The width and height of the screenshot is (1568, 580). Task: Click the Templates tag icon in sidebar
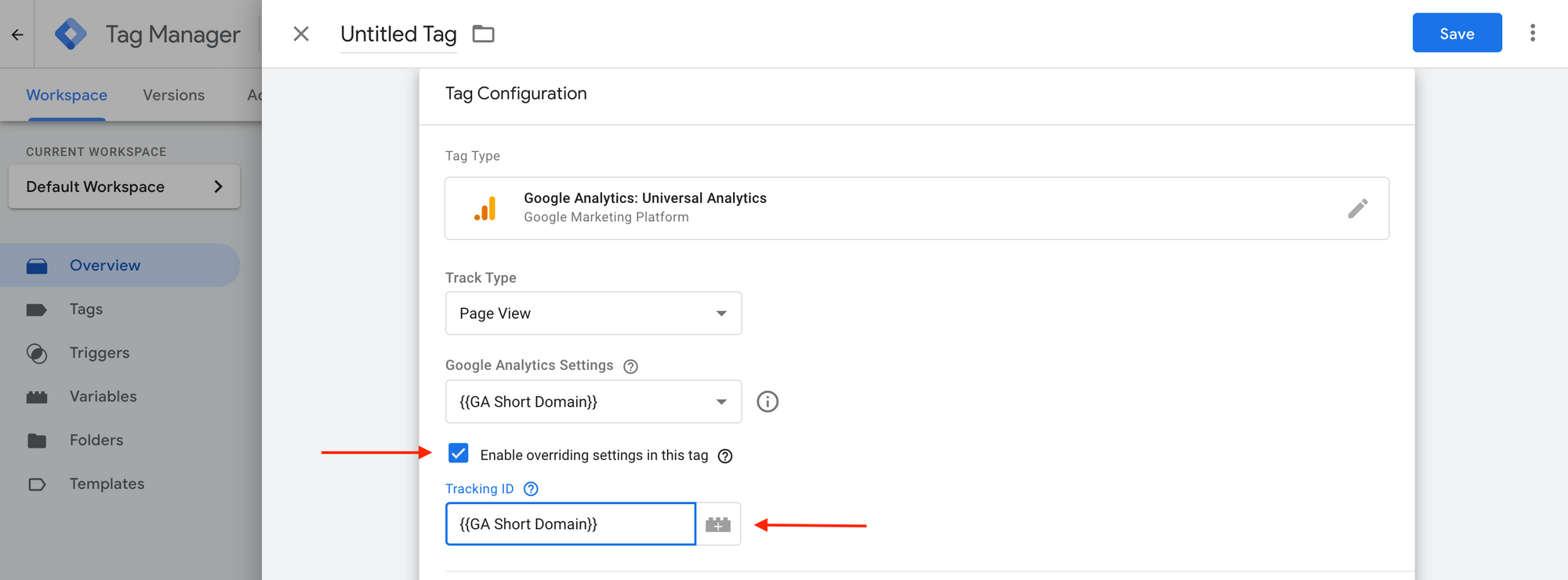point(37,484)
